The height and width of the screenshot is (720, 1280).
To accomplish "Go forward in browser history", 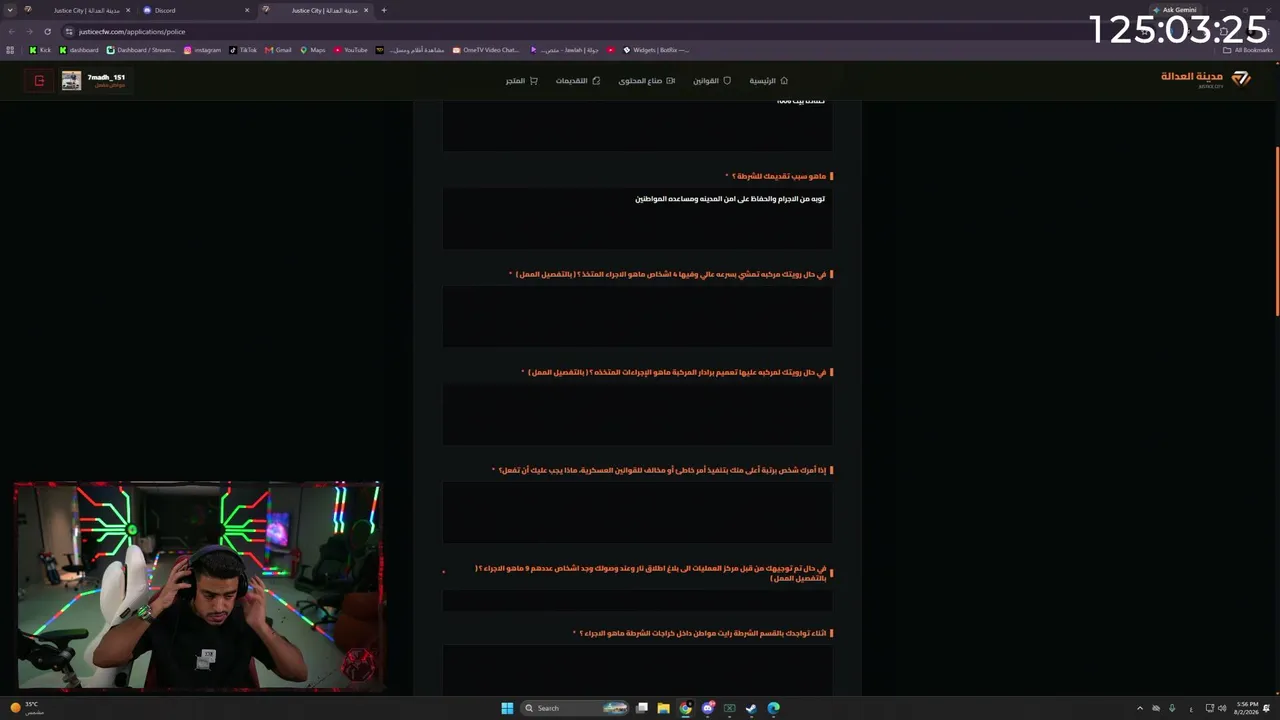I will click(29, 31).
